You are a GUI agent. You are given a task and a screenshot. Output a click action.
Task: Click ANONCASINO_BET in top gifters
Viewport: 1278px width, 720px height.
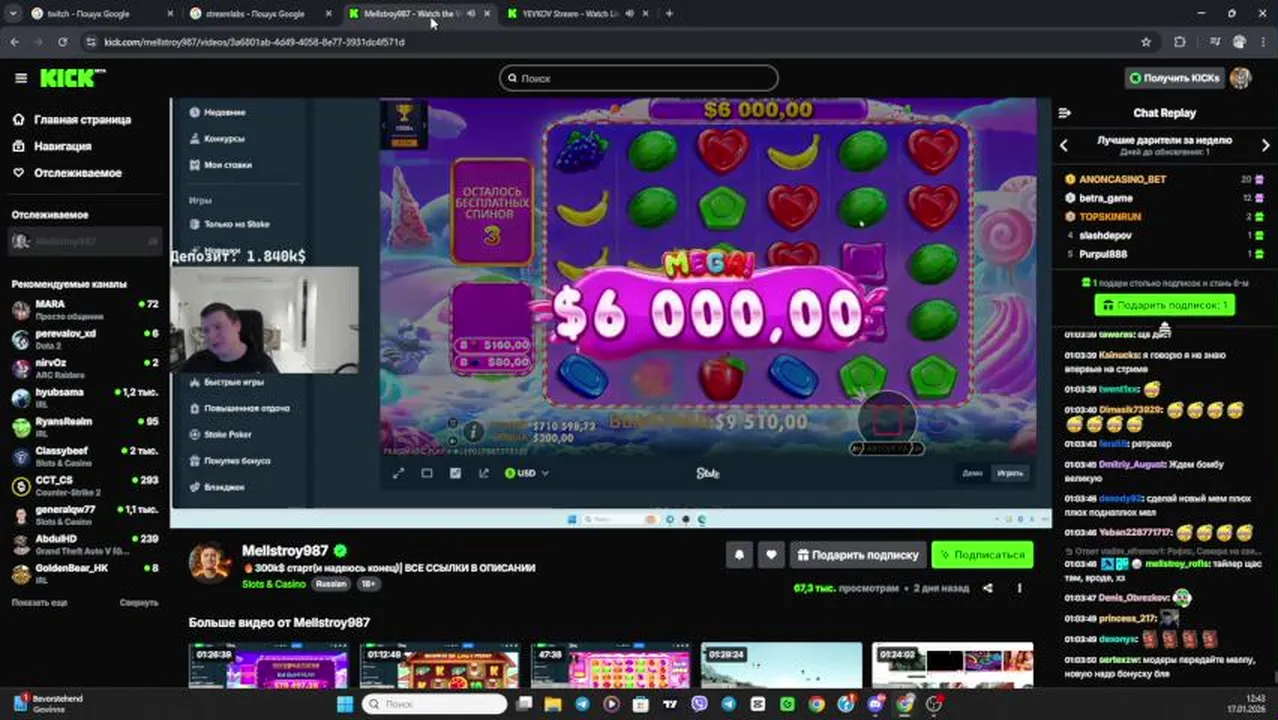[x=1122, y=179]
